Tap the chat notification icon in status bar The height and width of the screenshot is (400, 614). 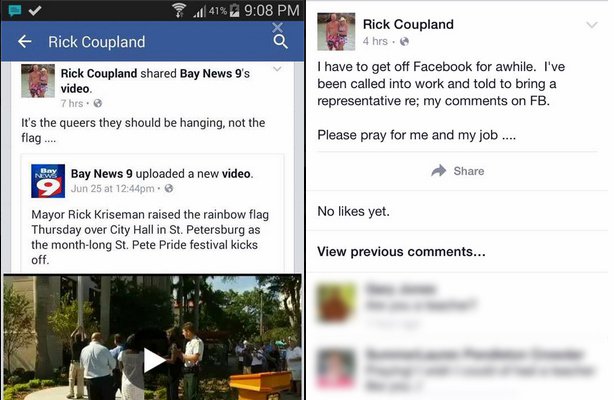(x=14, y=10)
